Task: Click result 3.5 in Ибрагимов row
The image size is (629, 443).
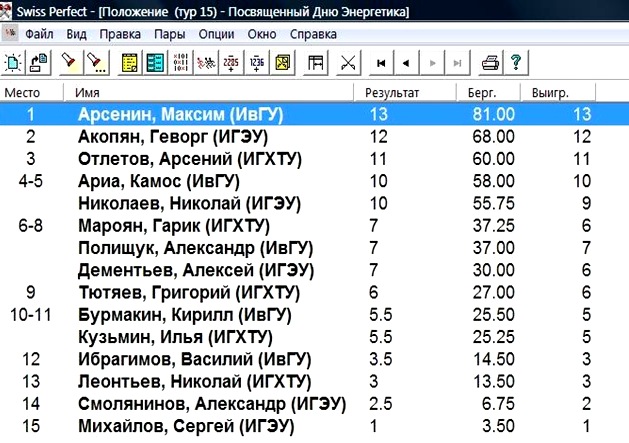Action: pos(380,360)
